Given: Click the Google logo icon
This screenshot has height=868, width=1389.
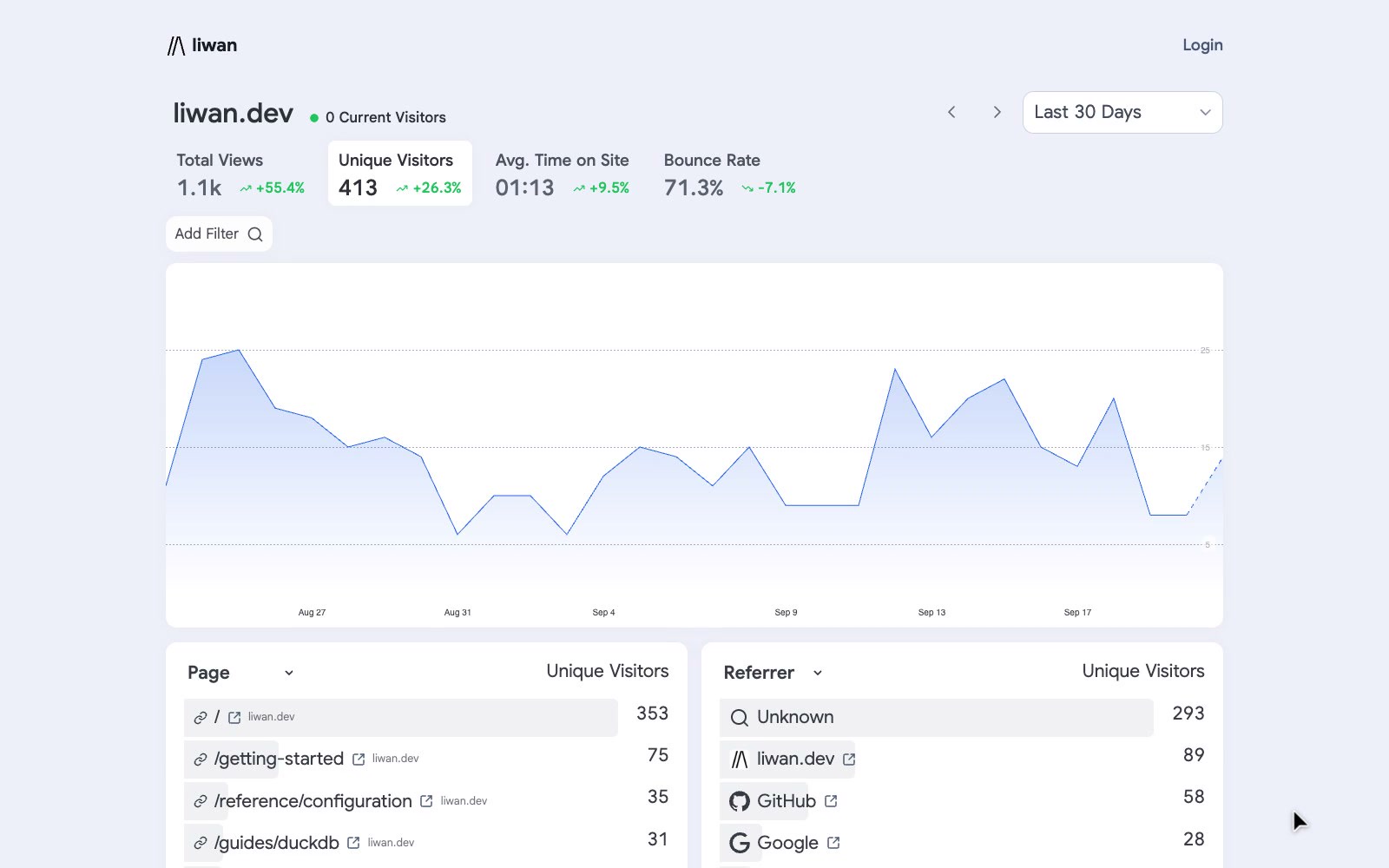Looking at the screenshot, I should tap(739, 843).
